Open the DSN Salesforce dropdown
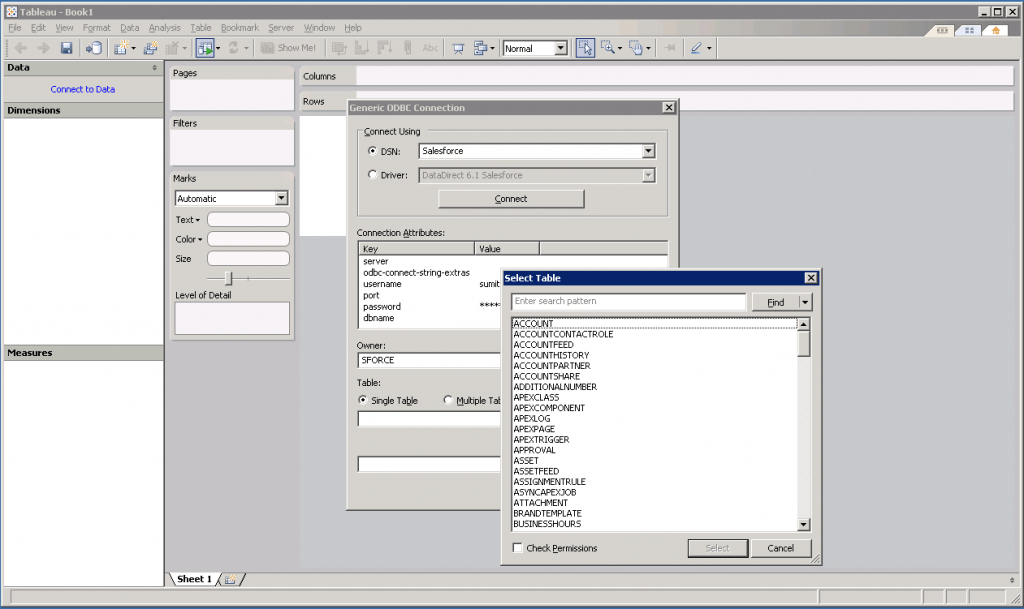Viewport: 1024px width, 609px height. click(x=648, y=151)
